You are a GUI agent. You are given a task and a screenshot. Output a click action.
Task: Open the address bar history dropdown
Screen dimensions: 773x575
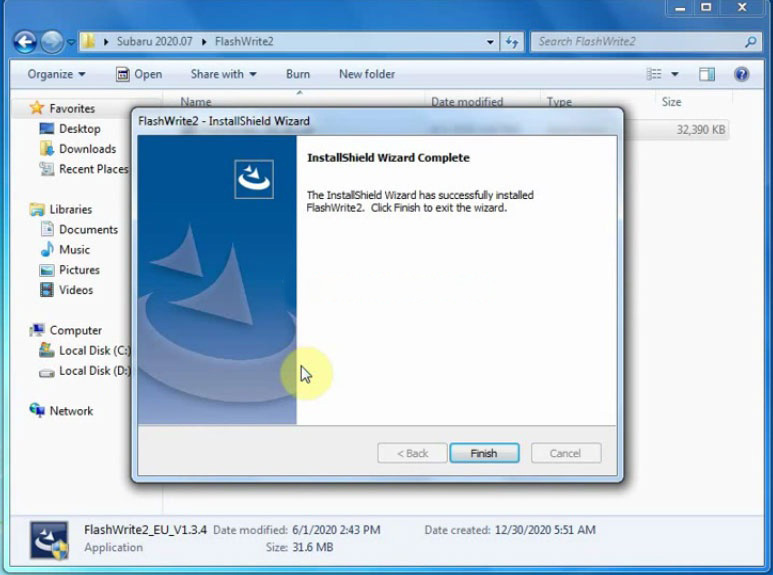click(x=490, y=42)
